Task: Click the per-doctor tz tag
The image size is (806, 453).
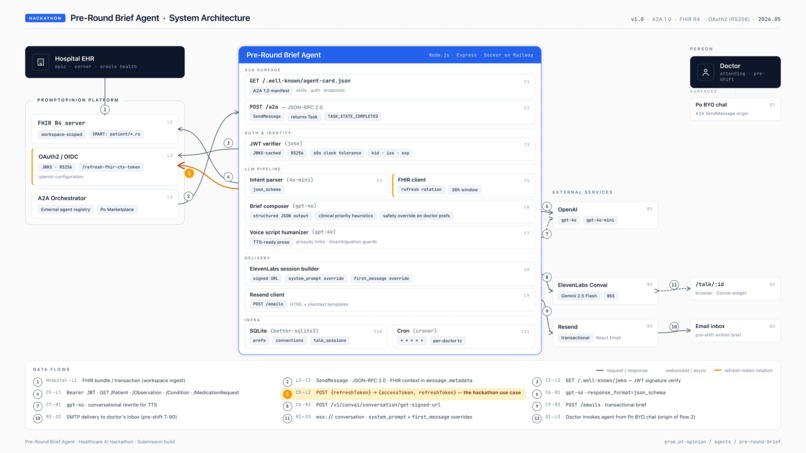Action: tap(447, 341)
